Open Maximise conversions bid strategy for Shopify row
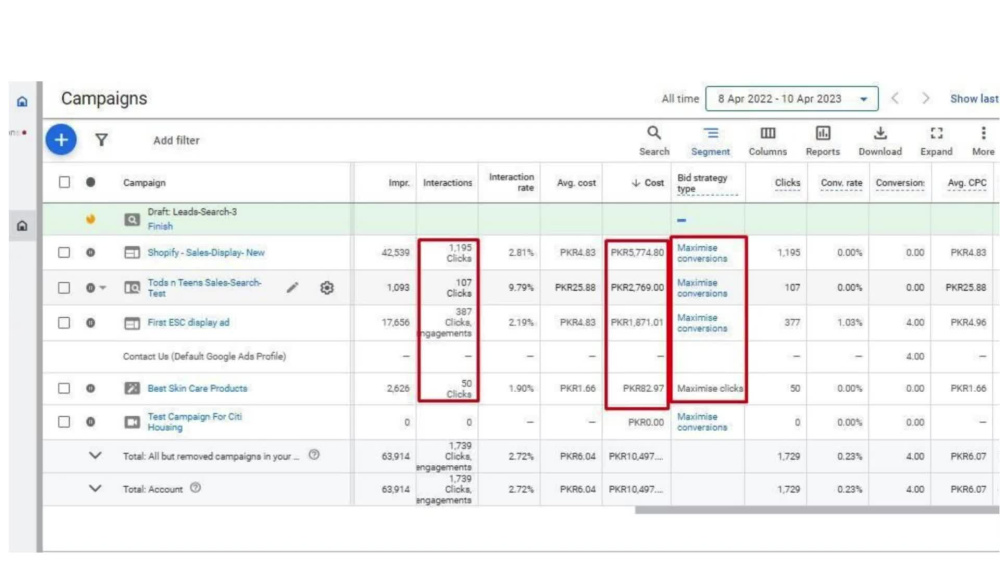This screenshot has height=563, width=1000. coord(702,253)
